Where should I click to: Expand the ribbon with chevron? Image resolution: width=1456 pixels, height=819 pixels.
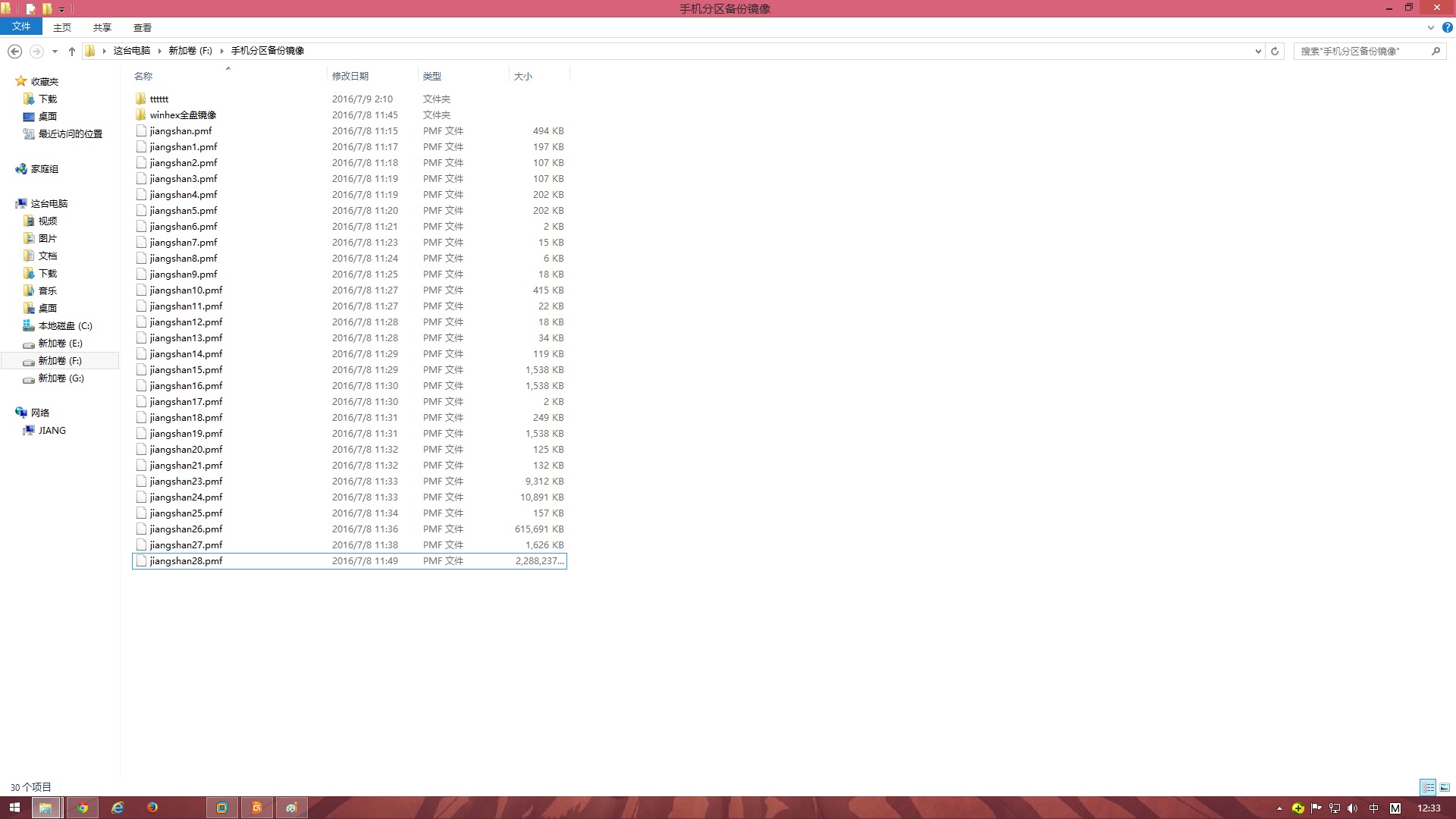(x=1430, y=27)
